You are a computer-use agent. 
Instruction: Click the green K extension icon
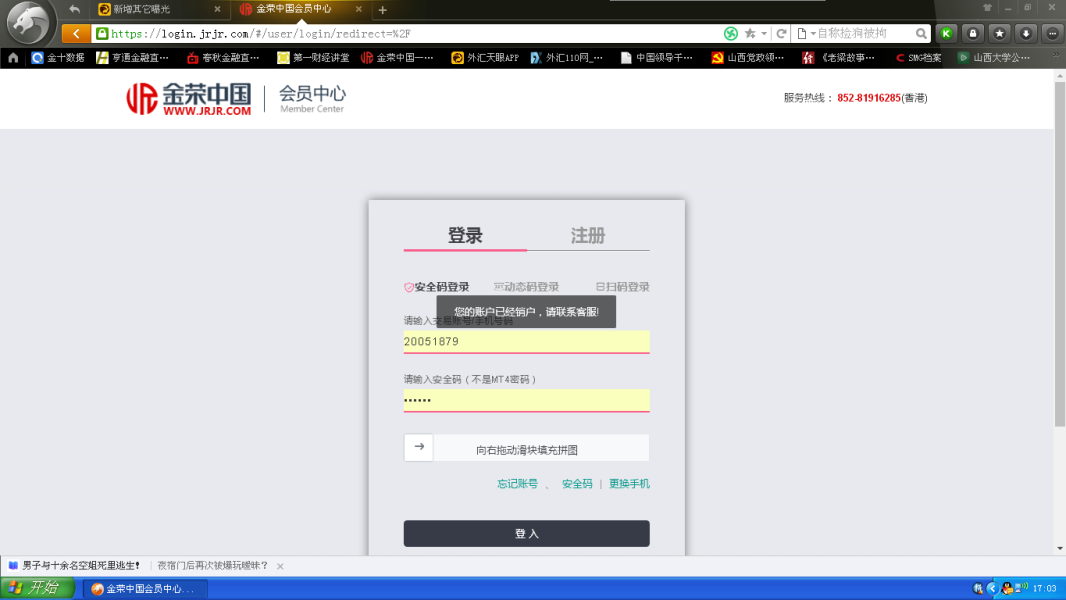tap(945, 33)
